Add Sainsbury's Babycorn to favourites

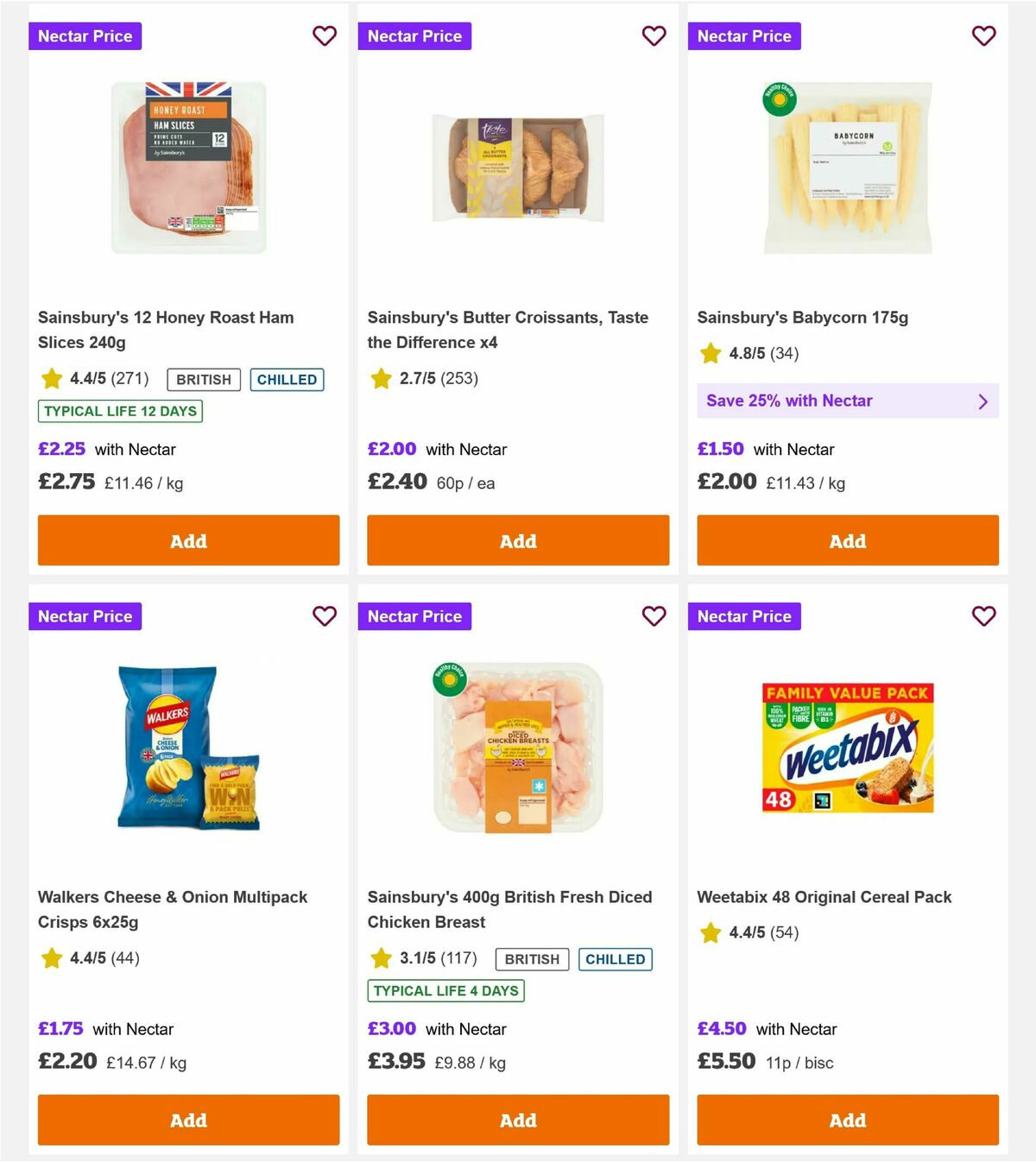point(983,36)
